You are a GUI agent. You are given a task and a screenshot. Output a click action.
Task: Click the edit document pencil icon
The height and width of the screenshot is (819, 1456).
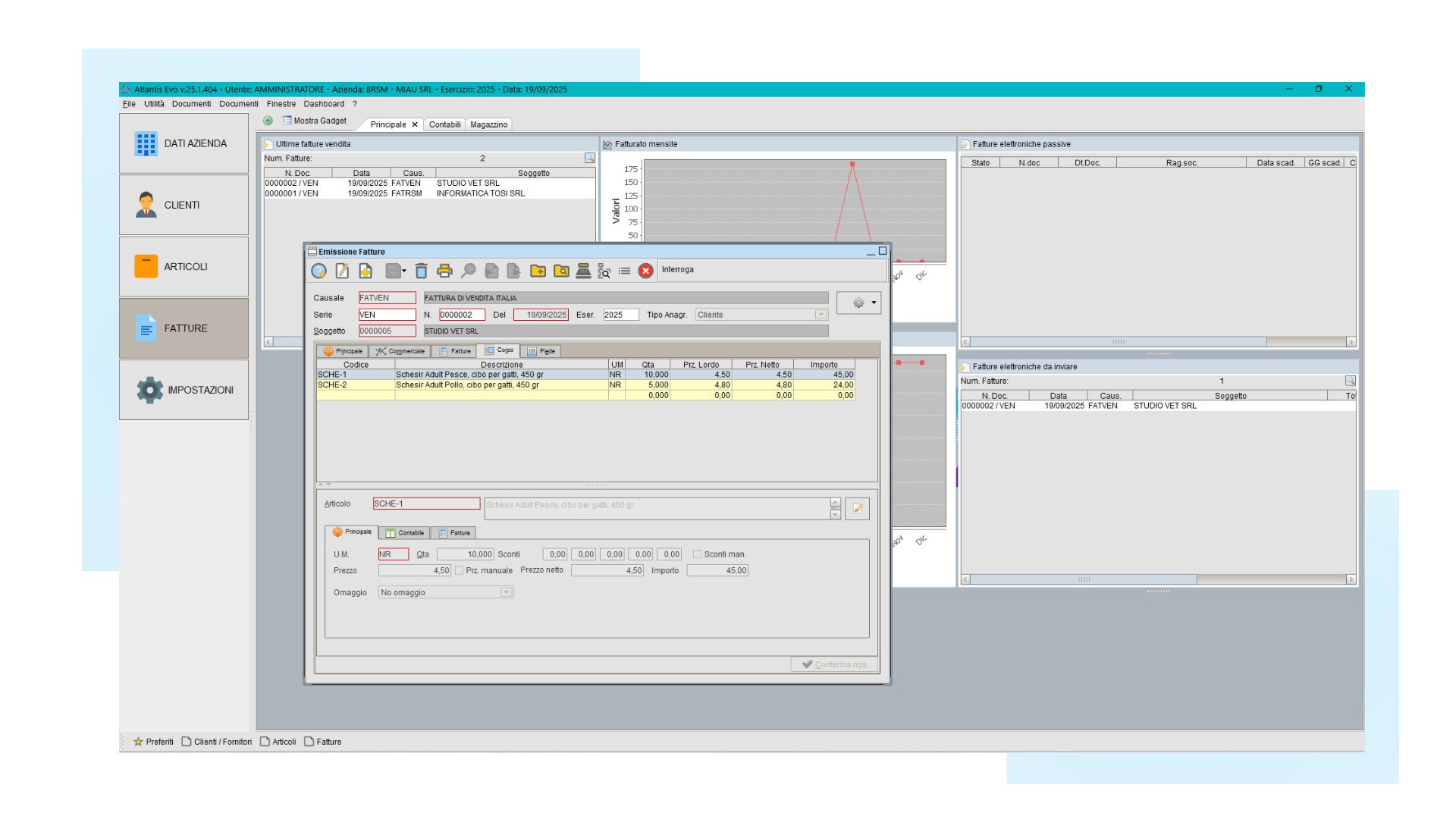click(342, 271)
